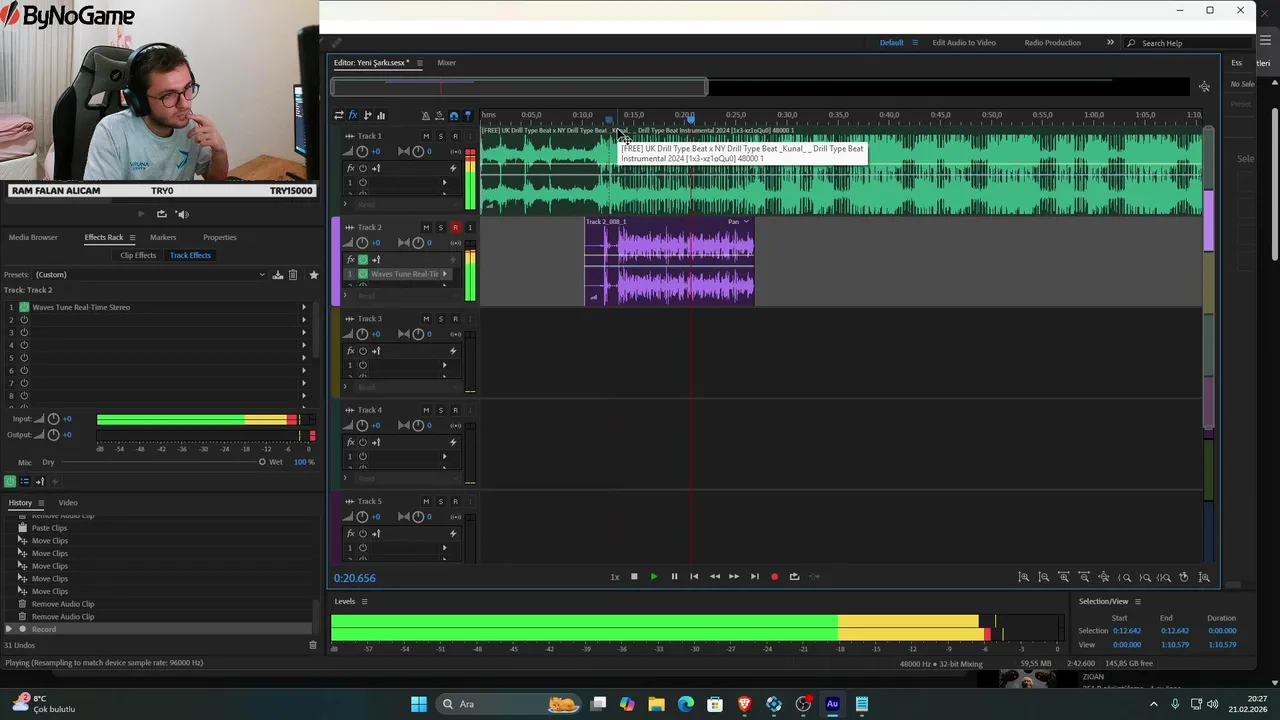
Task: Click the Stop playback button
Action: 634,577
